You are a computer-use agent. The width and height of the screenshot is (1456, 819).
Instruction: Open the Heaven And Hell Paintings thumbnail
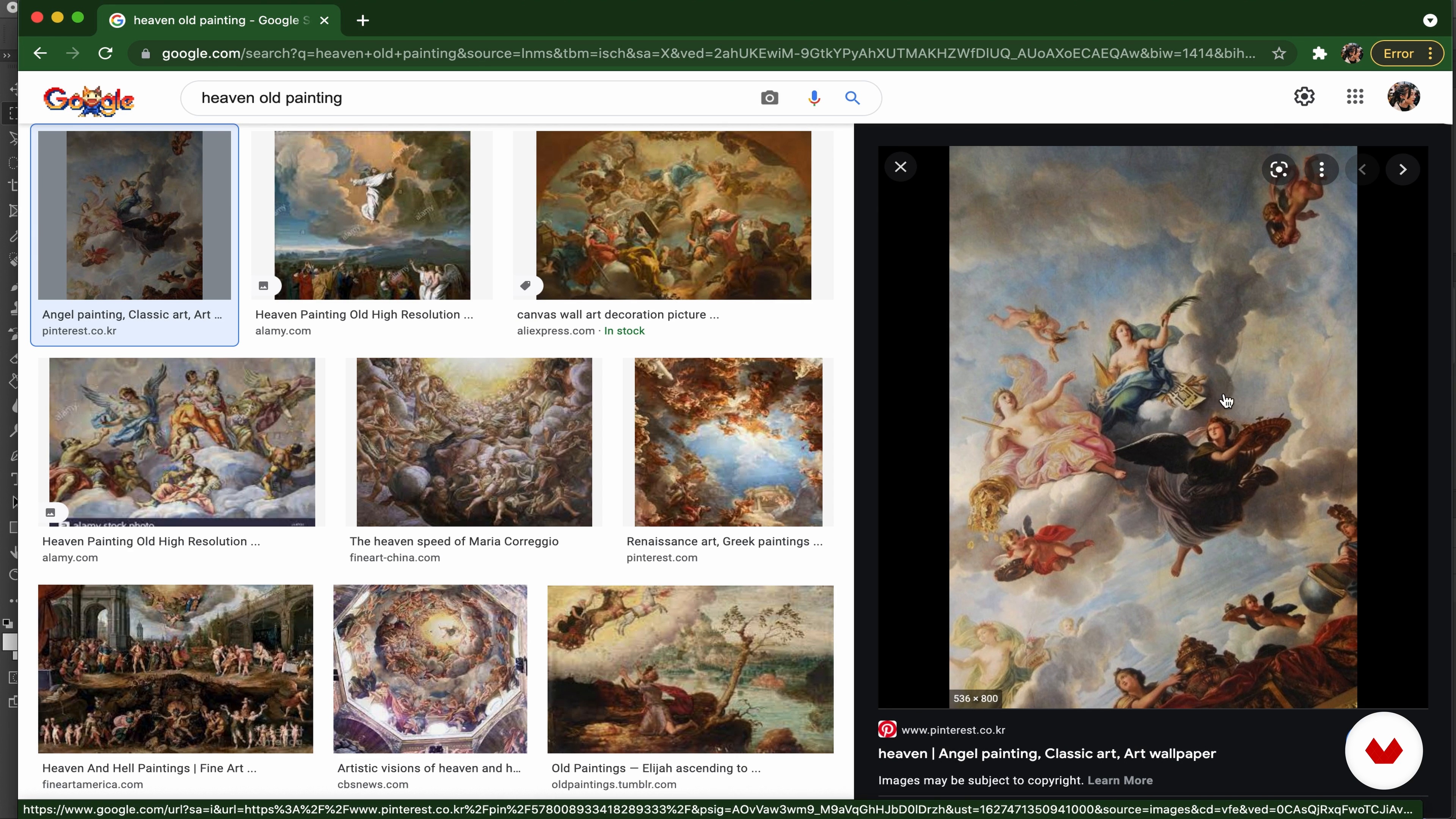[x=175, y=668]
